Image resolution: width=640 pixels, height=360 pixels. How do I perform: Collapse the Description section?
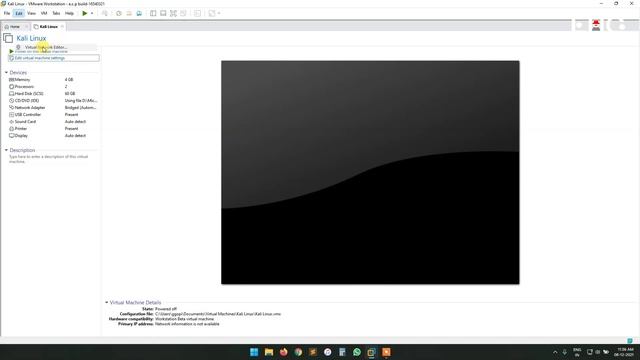[6, 150]
